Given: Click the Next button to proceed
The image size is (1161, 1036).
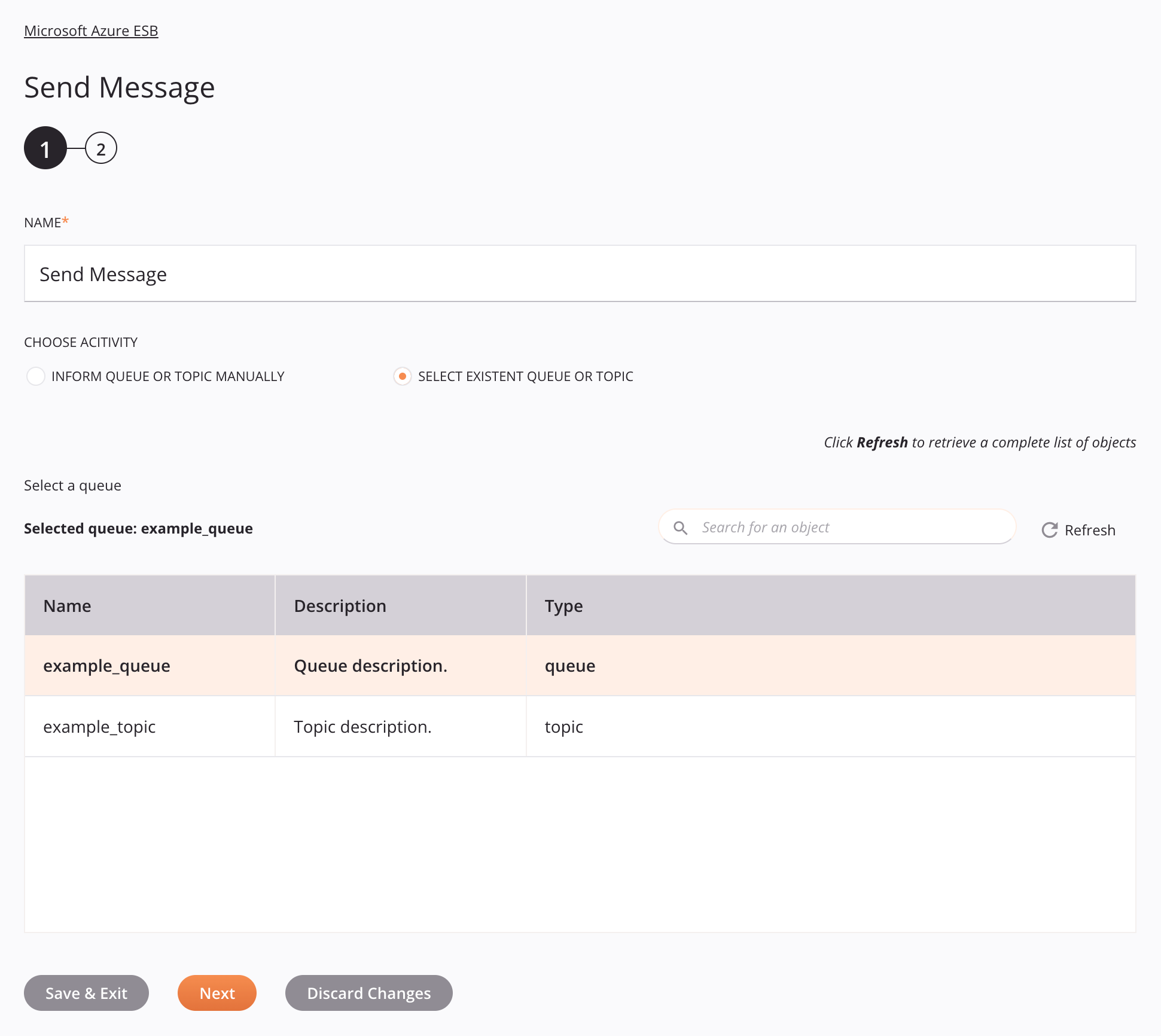Looking at the screenshot, I should 217,993.
